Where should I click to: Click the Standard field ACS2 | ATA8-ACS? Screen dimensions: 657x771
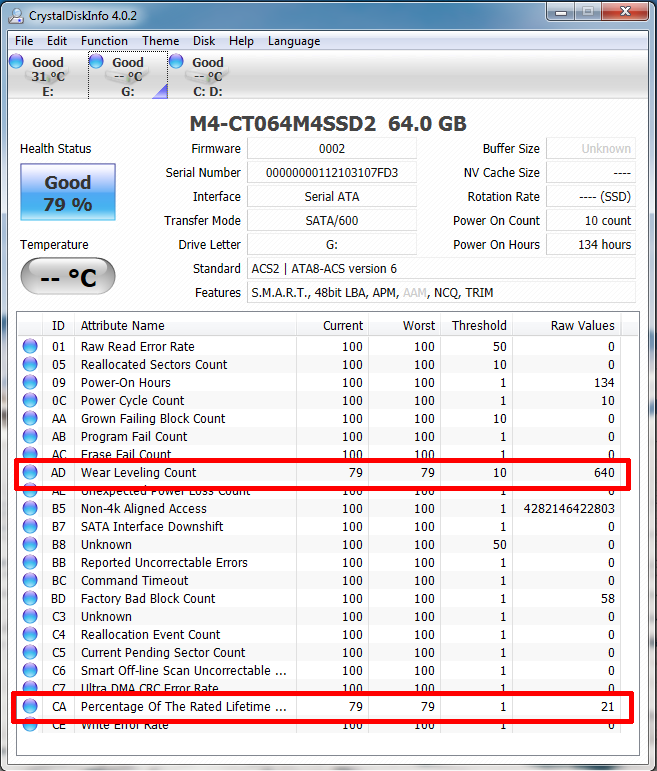pos(441,269)
